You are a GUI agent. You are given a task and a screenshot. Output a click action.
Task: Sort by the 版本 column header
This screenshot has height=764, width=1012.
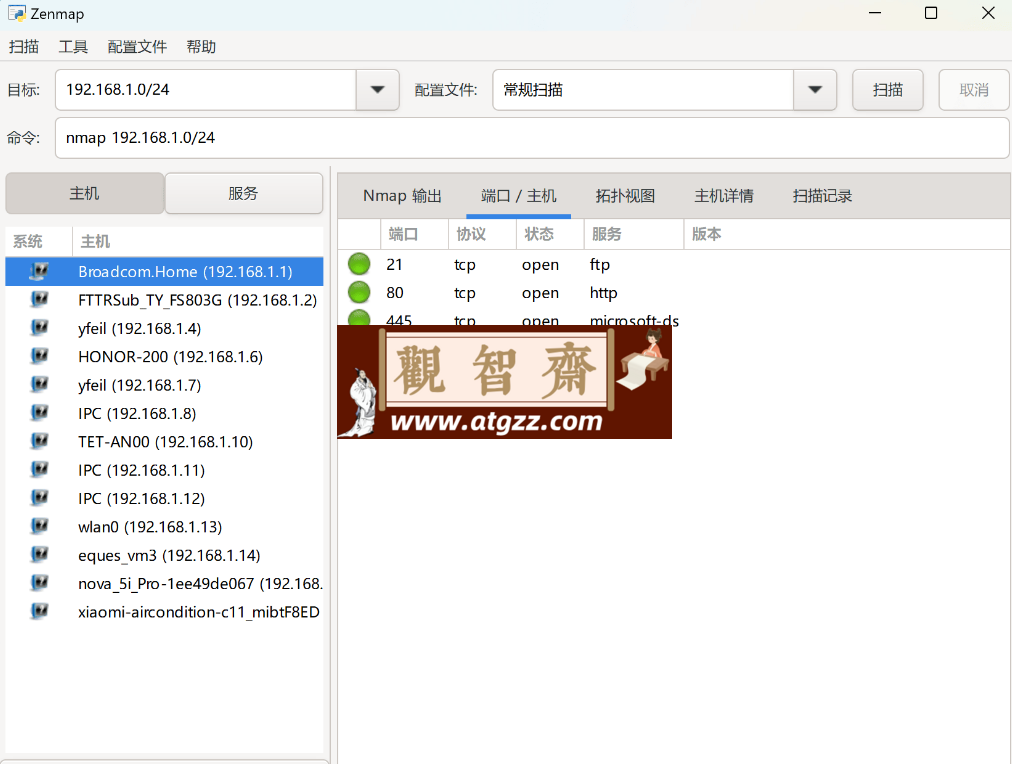pyautogui.click(x=846, y=234)
